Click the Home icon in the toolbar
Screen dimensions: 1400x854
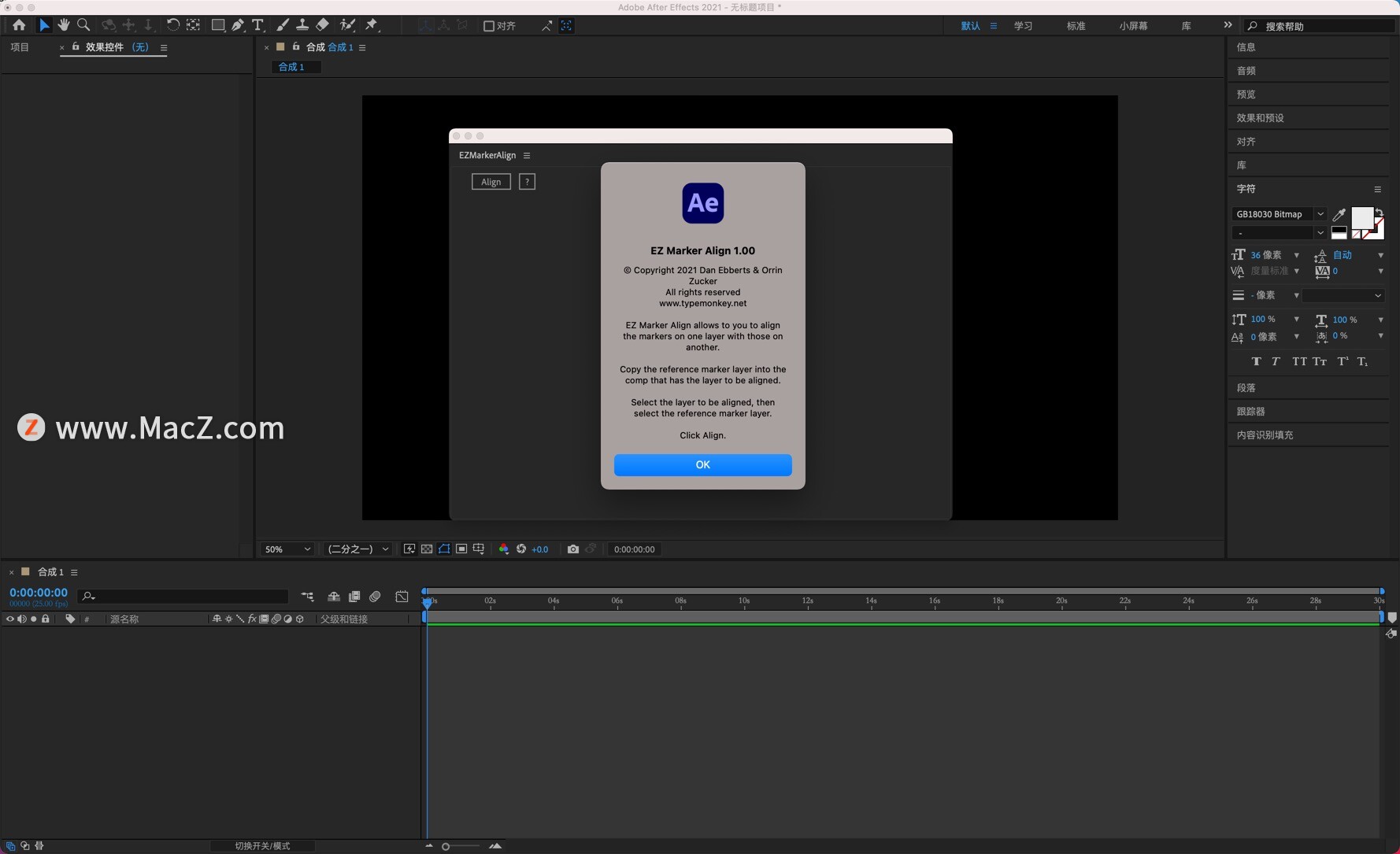point(19,25)
